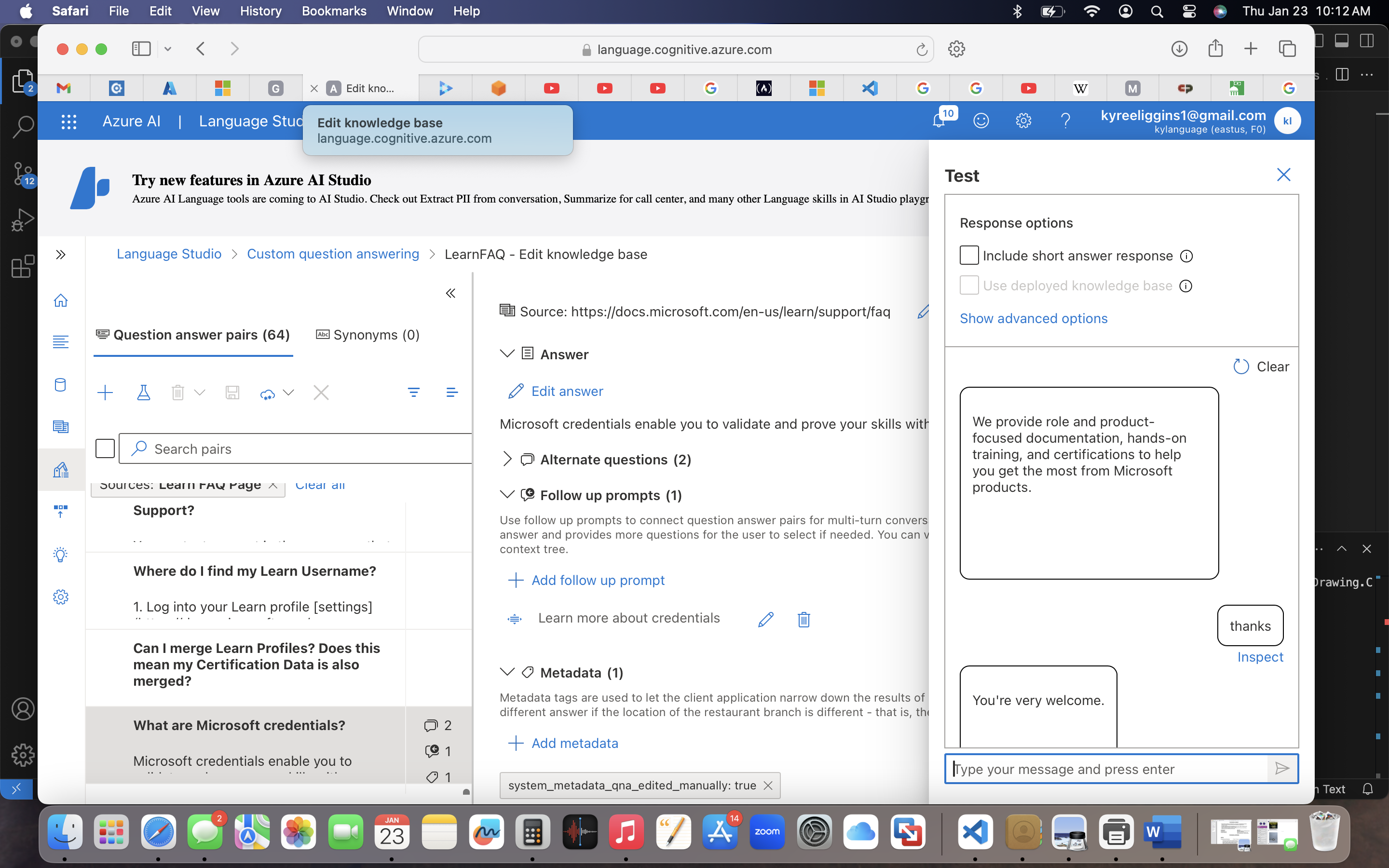
Task: Collapse Follow up prompts (1) section
Action: (507, 494)
